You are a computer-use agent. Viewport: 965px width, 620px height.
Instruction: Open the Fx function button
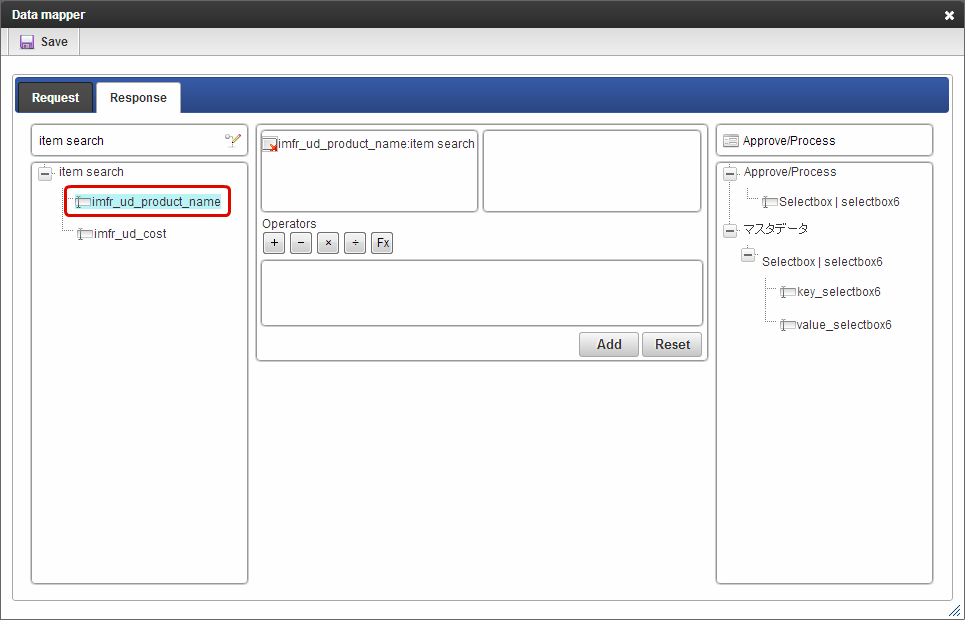click(382, 243)
